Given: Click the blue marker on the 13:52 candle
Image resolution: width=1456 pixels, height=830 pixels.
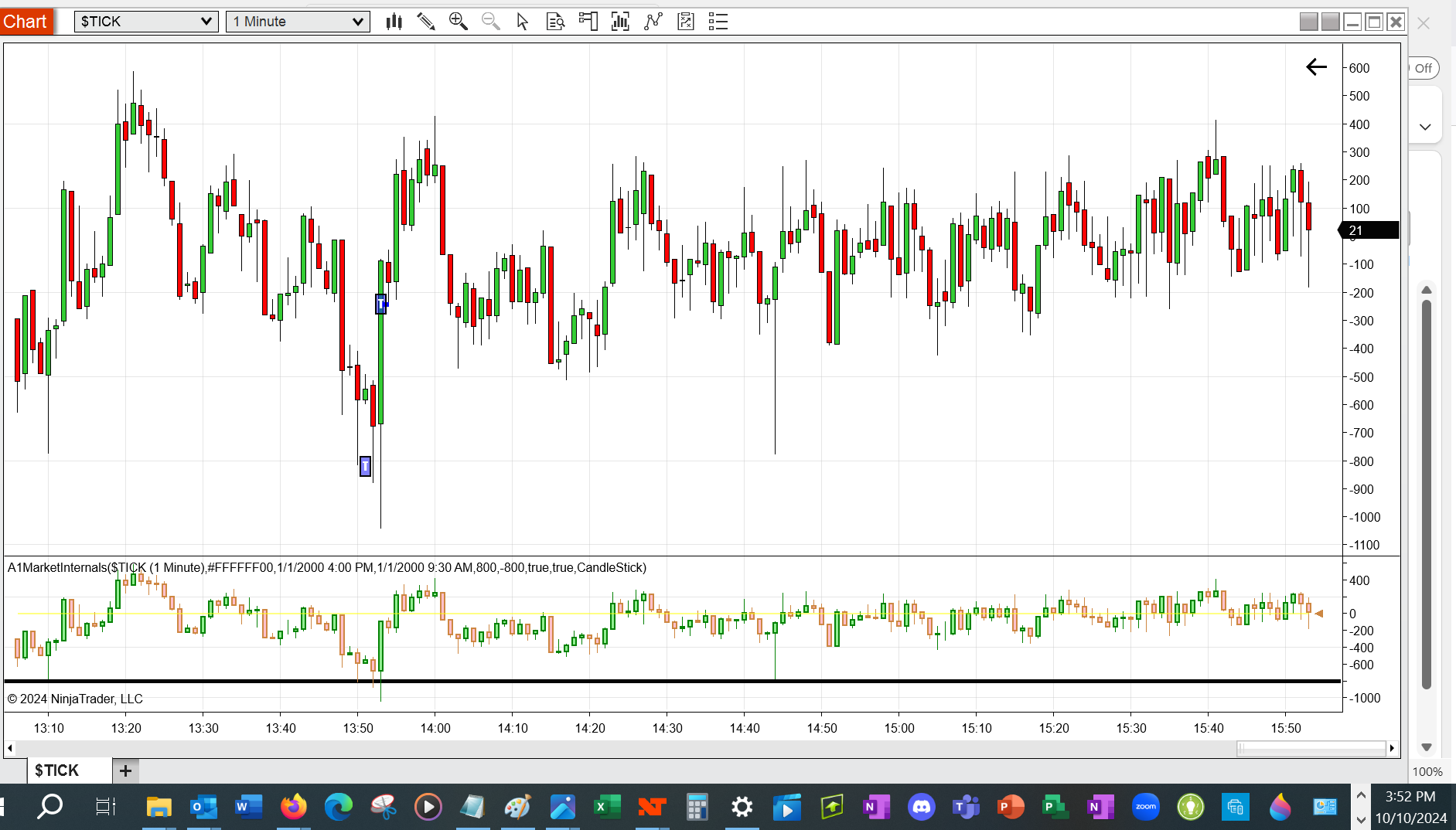Looking at the screenshot, I should click(381, 304).
